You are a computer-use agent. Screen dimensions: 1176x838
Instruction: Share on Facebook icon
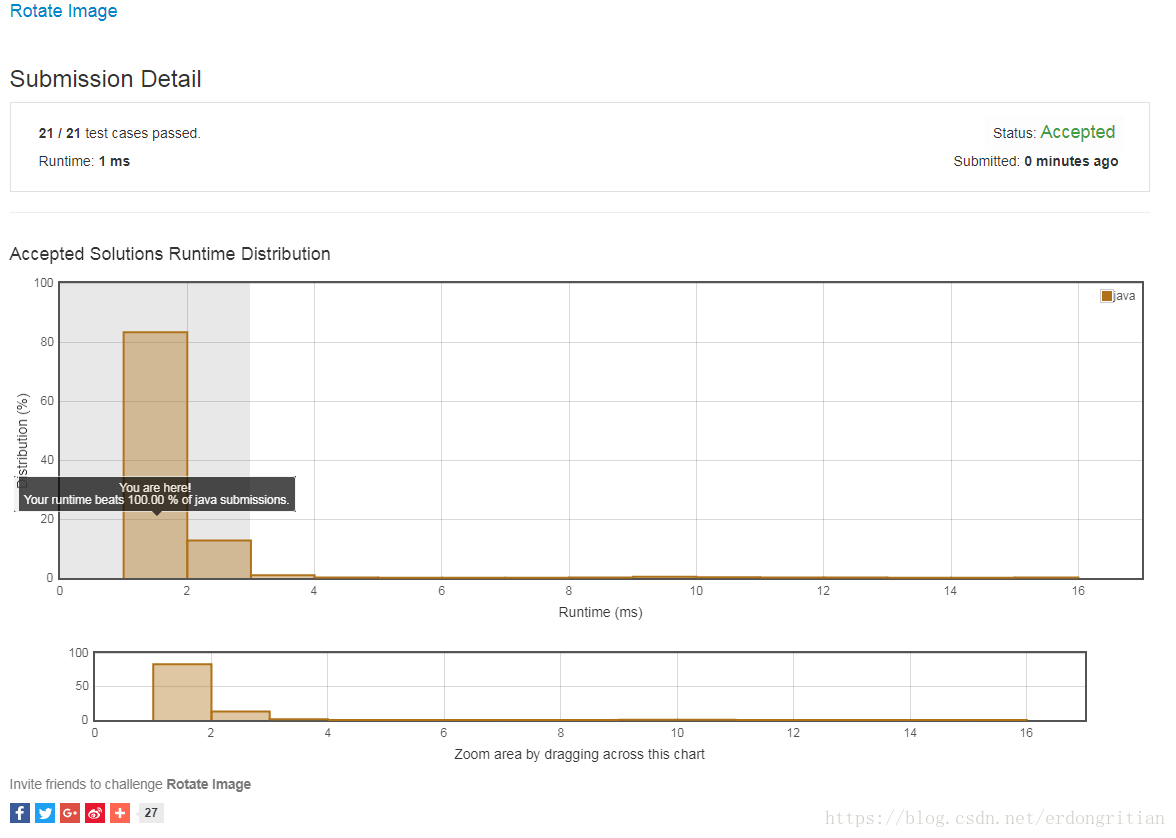click(20, 812)
